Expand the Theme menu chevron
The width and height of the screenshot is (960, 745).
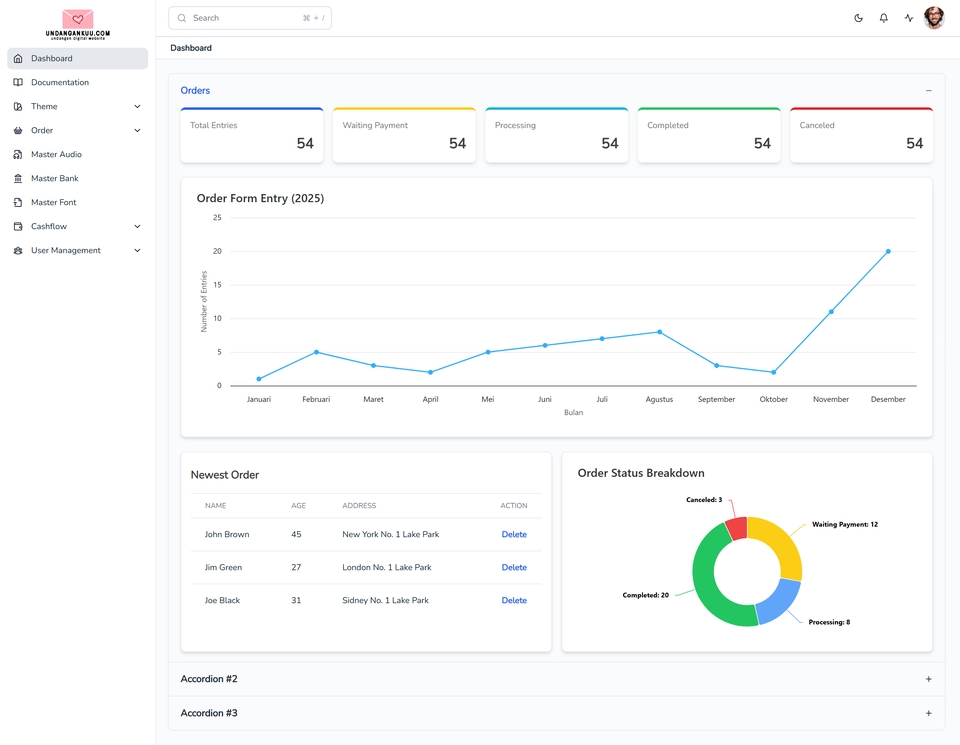tap(137, 106)
